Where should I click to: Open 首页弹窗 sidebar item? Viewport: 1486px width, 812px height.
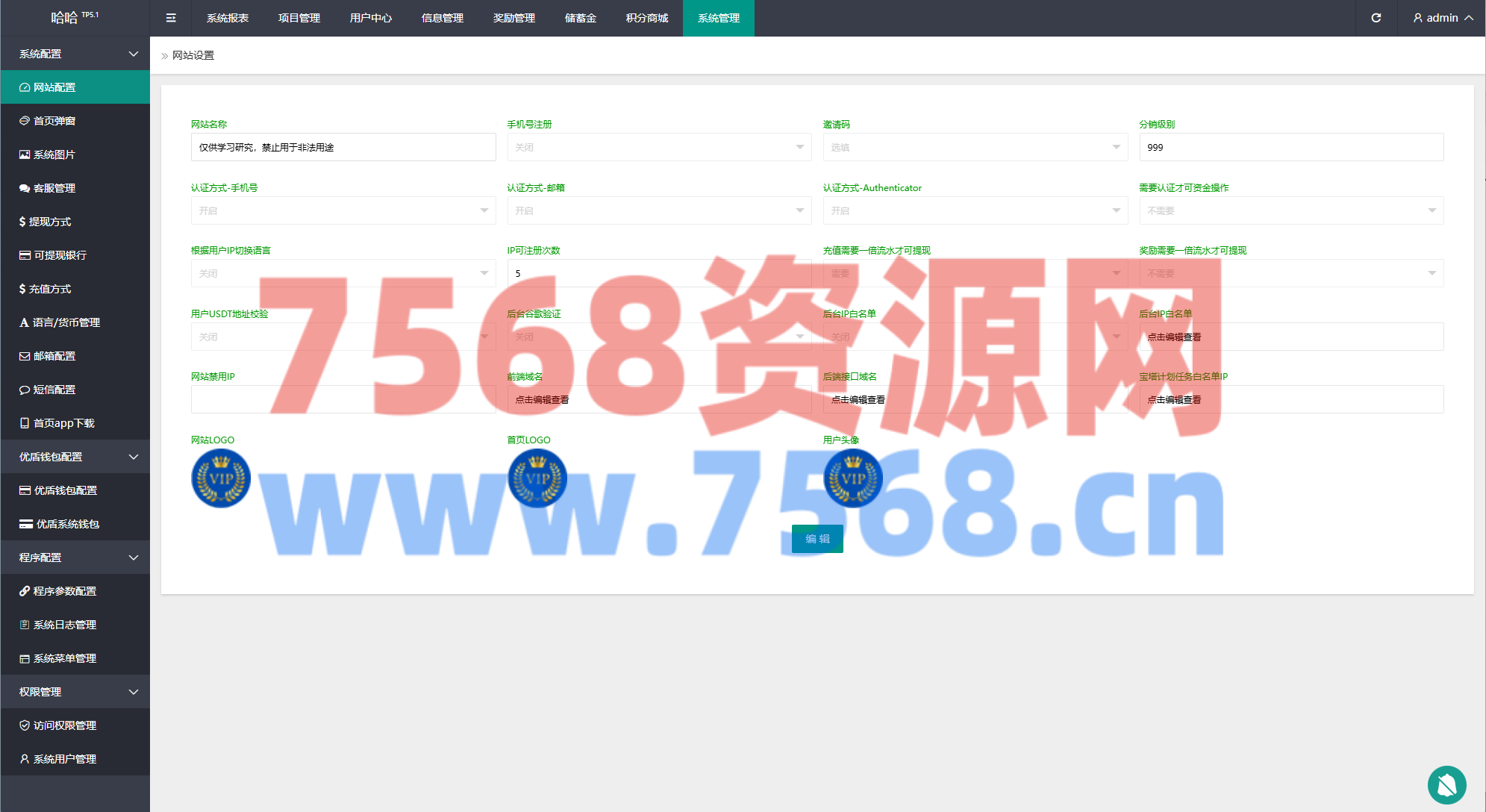coord(54,121)
